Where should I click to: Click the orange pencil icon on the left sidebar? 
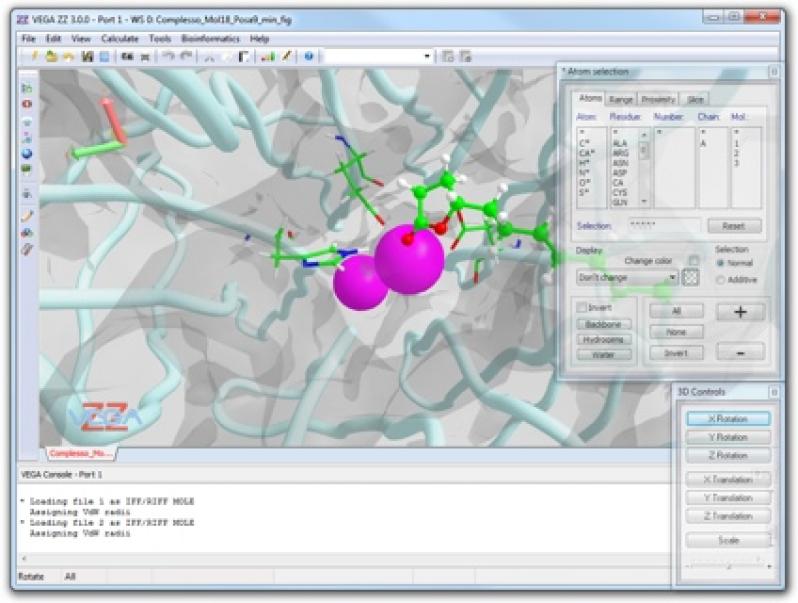point(27,216)
